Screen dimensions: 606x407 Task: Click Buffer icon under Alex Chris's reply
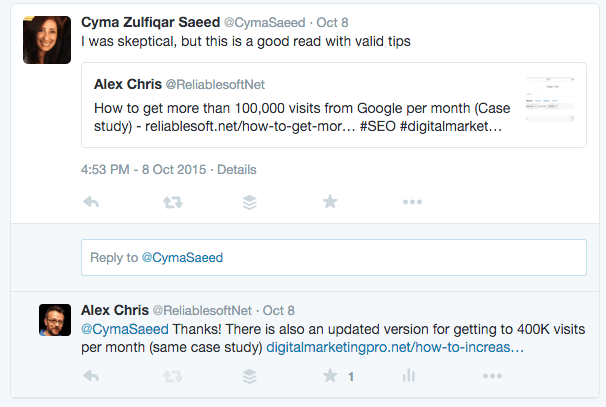[x=250, y=376]
